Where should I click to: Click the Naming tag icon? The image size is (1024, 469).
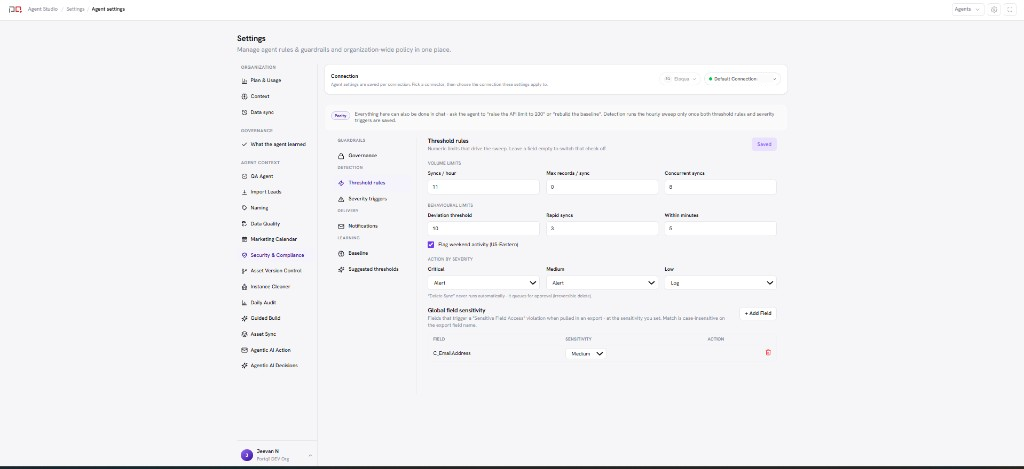coord(244,208)
